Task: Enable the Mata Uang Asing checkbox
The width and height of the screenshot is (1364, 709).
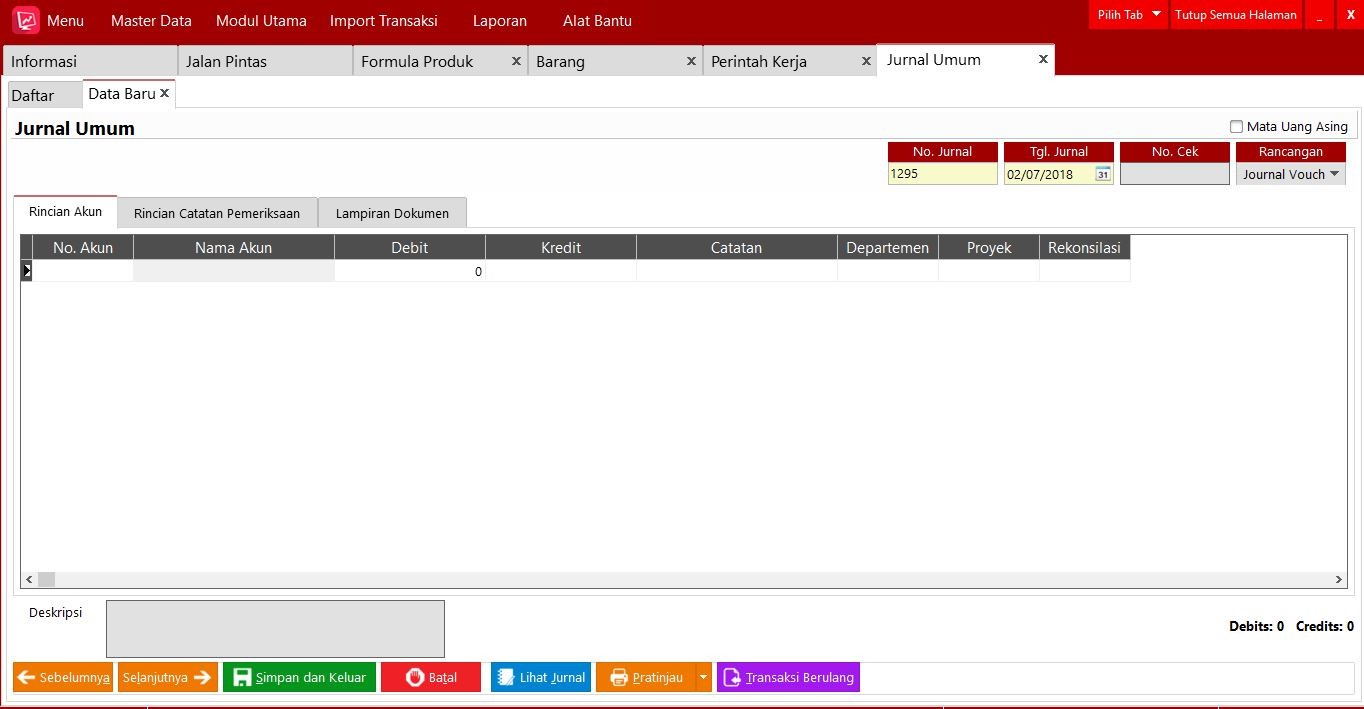Action: coord(1237,127)
